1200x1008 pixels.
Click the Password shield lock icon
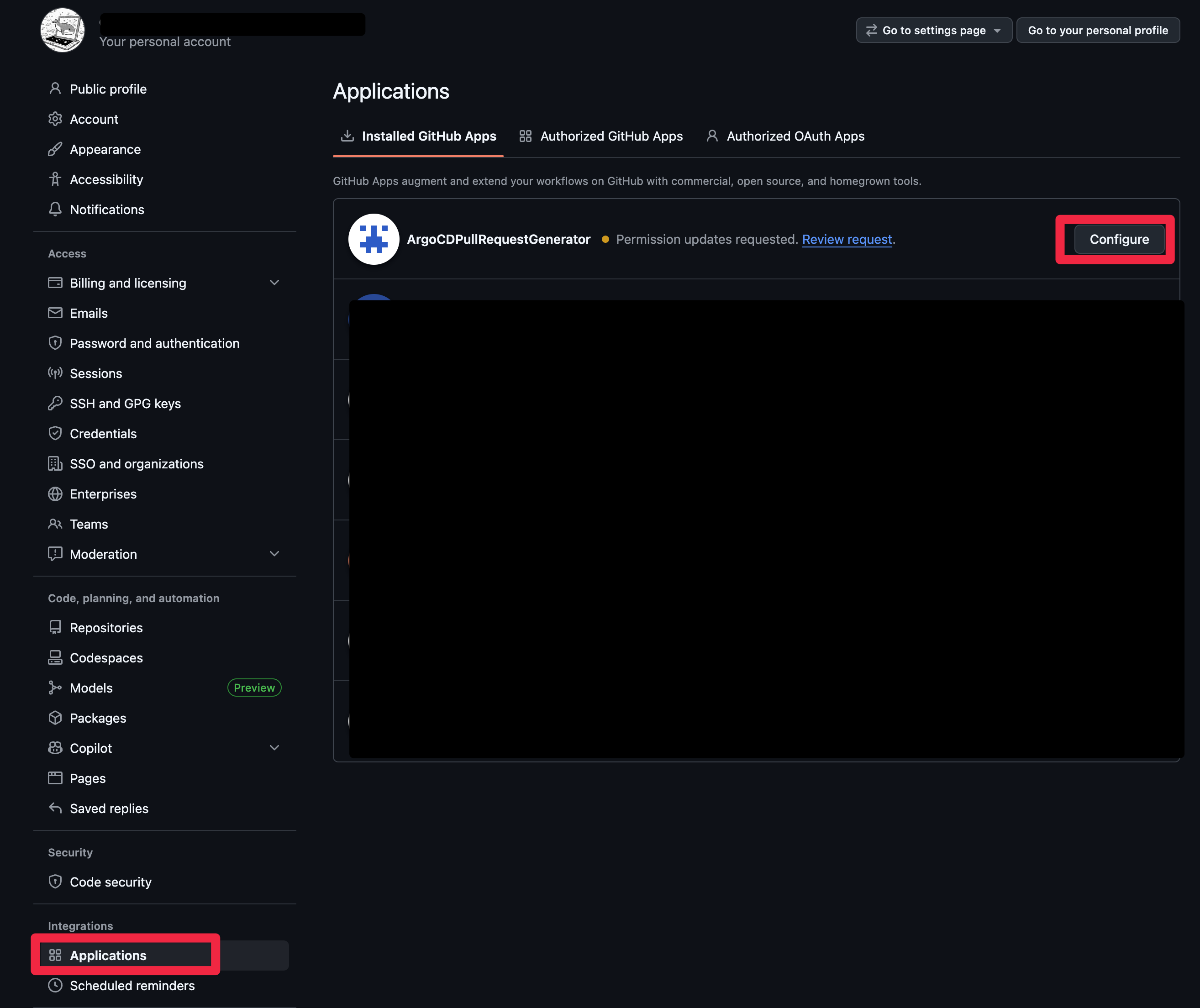[55, 343]
